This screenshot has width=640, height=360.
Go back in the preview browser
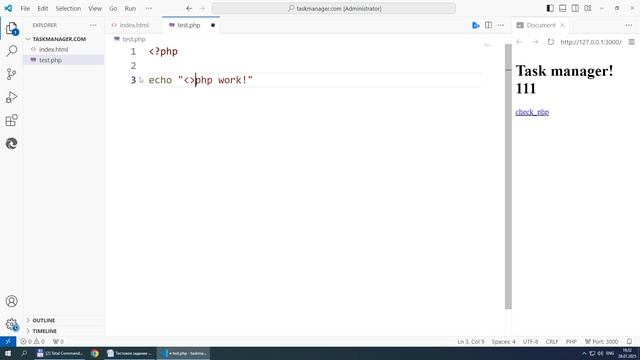click(x=519, y=42)
